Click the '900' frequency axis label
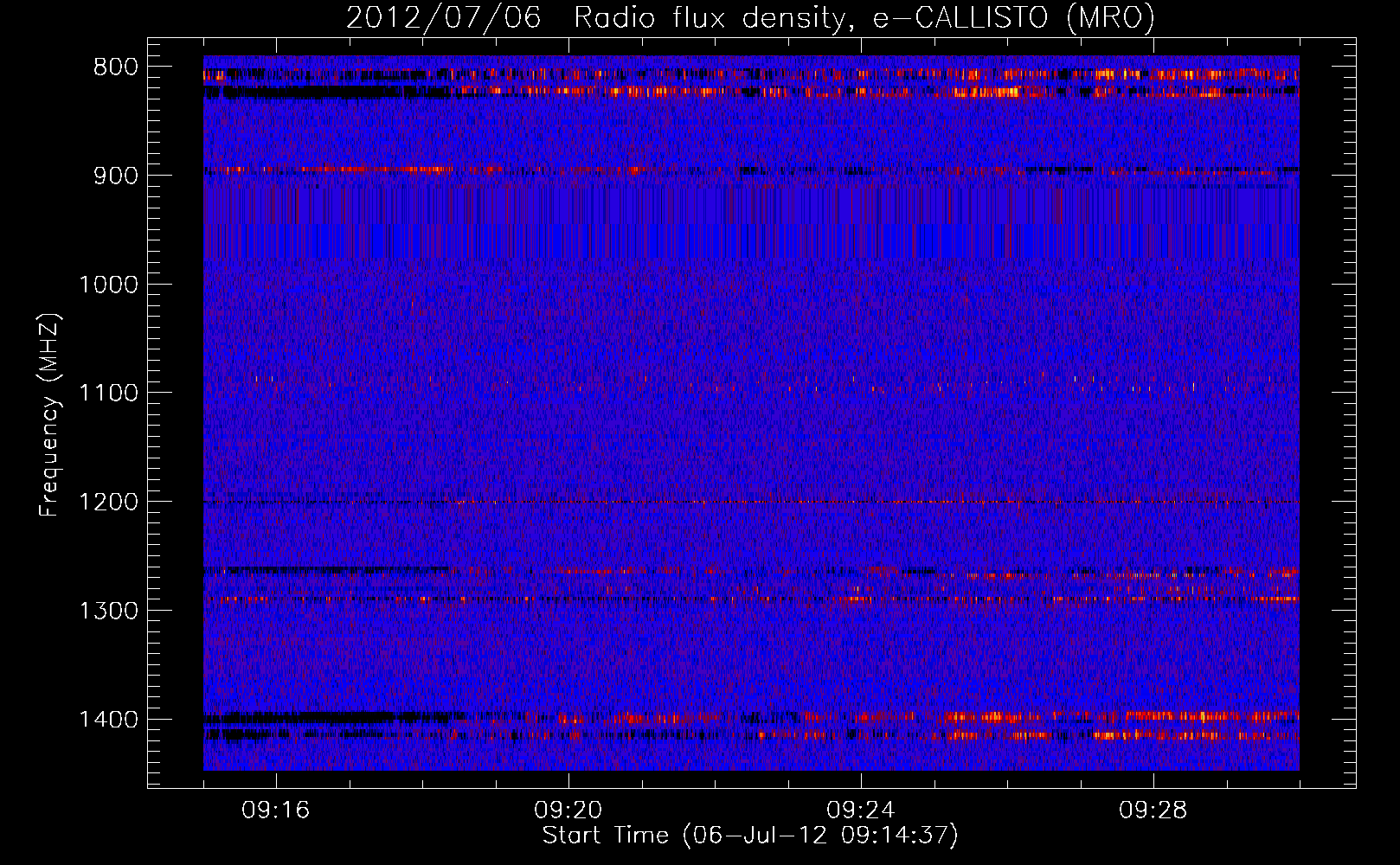 click(x=116, y=176)
